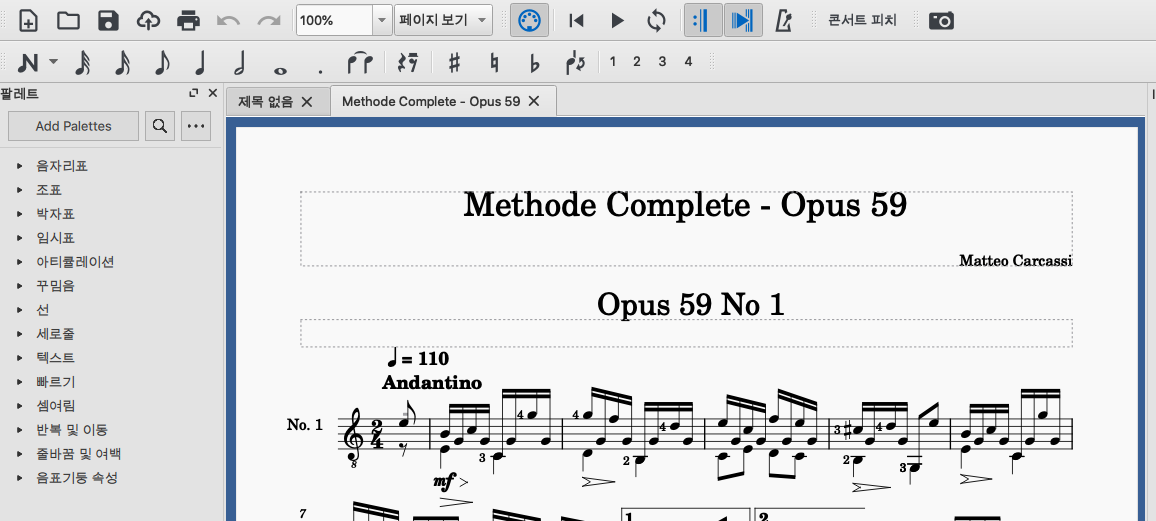The width and height of the screenshot is (1156, 521).
Task: Apply sharp accidental
Action: [x=455, y=63]
